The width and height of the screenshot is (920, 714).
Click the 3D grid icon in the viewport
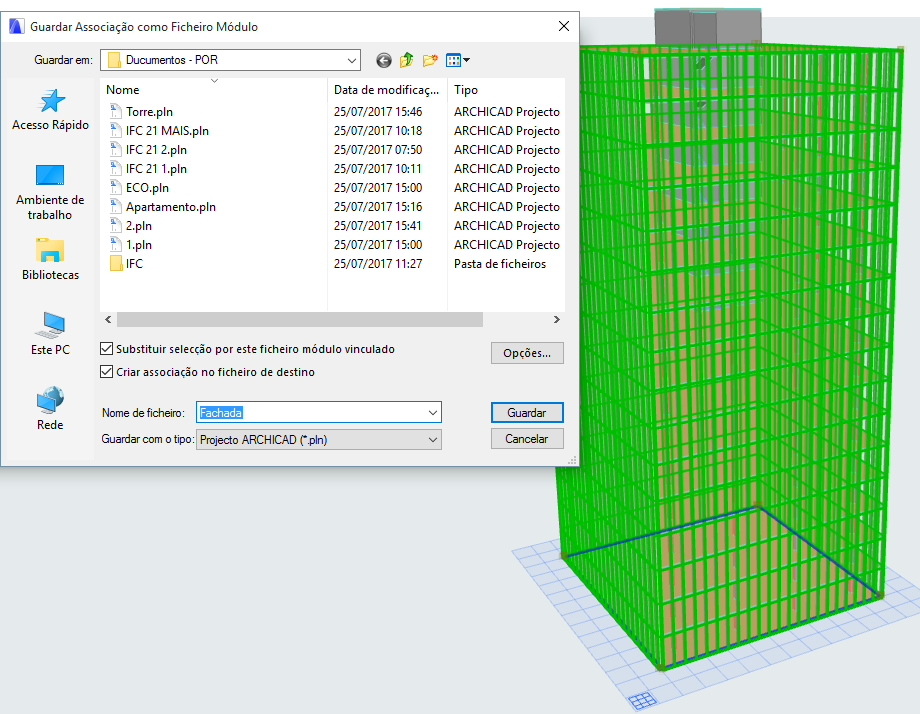click(x=642, y=699)
